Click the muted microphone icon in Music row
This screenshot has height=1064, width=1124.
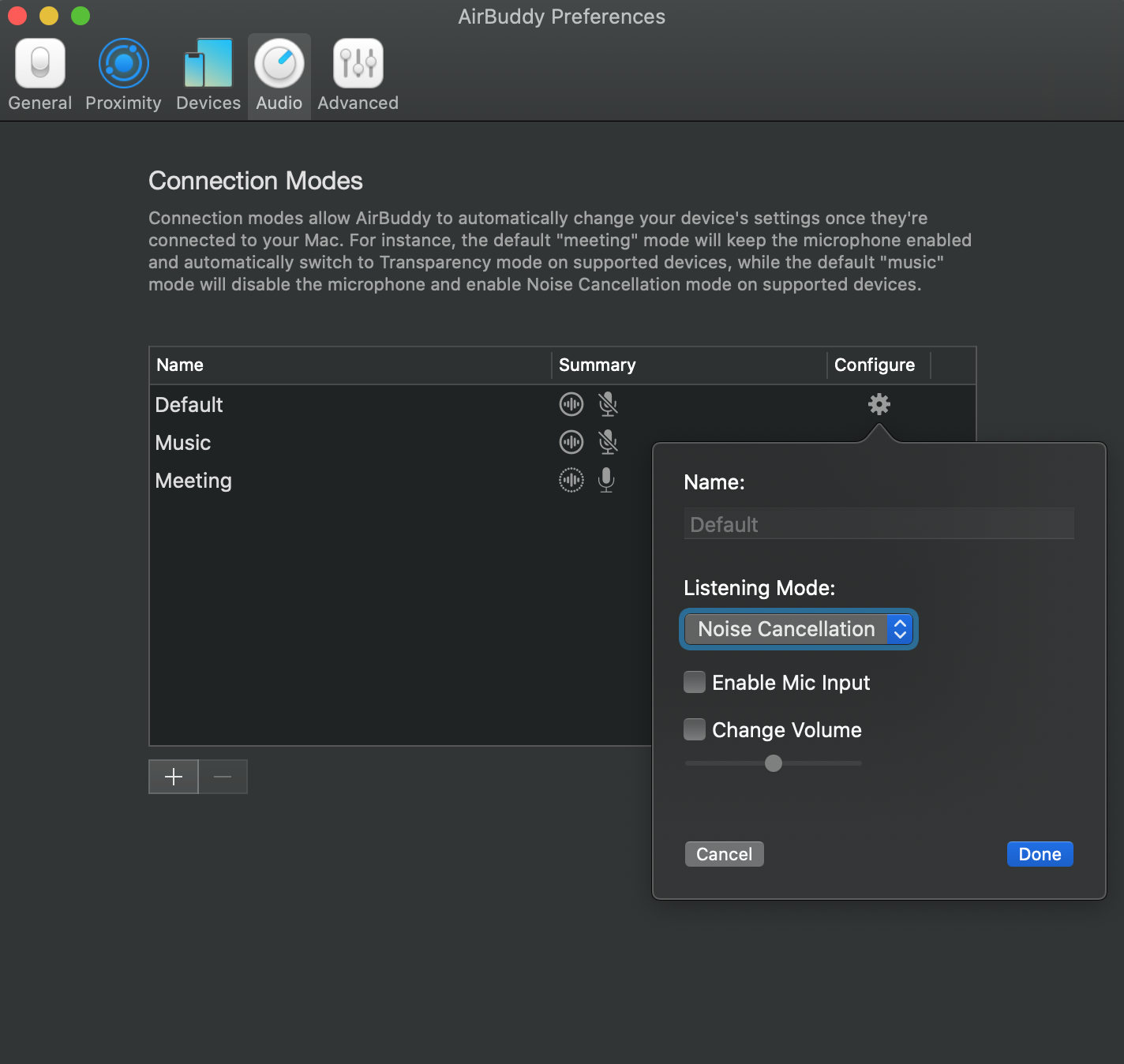pyautogui.click(x=607, y=442)
